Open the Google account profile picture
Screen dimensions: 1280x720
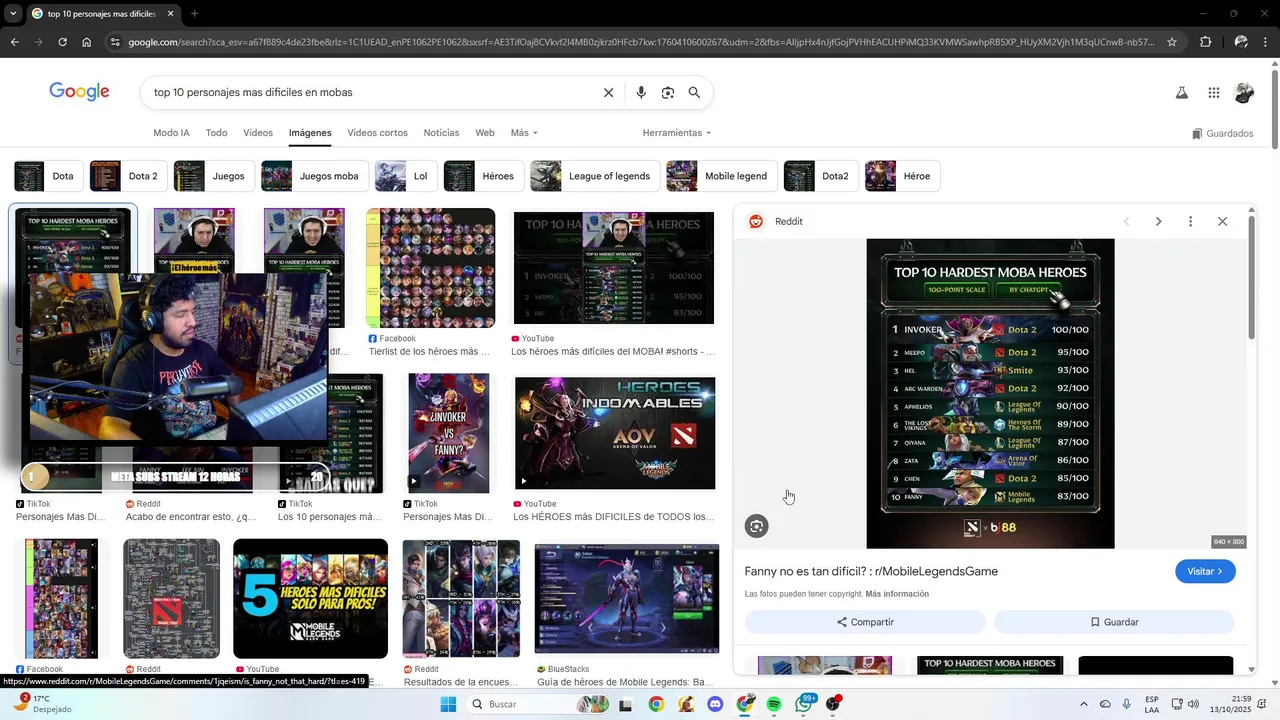(x=1244, y=93)
